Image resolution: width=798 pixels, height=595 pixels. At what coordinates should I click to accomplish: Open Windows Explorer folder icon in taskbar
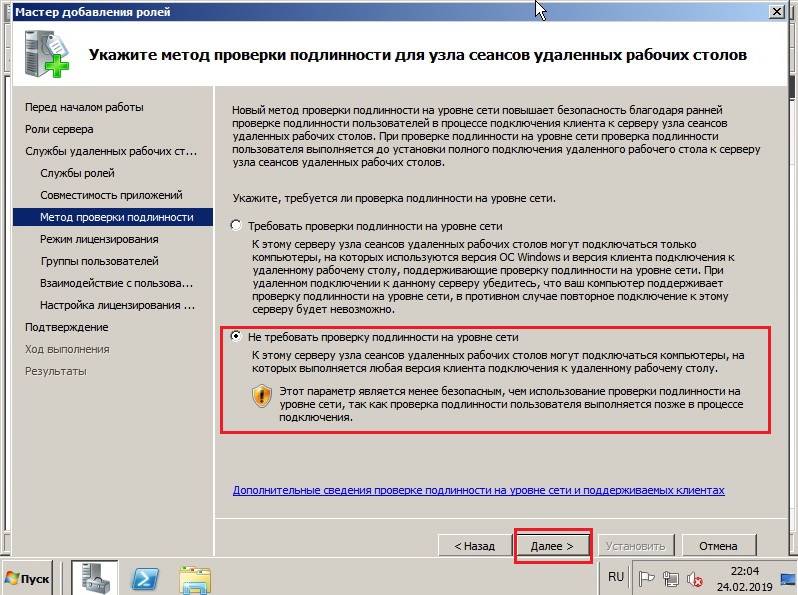click(194, 578)
